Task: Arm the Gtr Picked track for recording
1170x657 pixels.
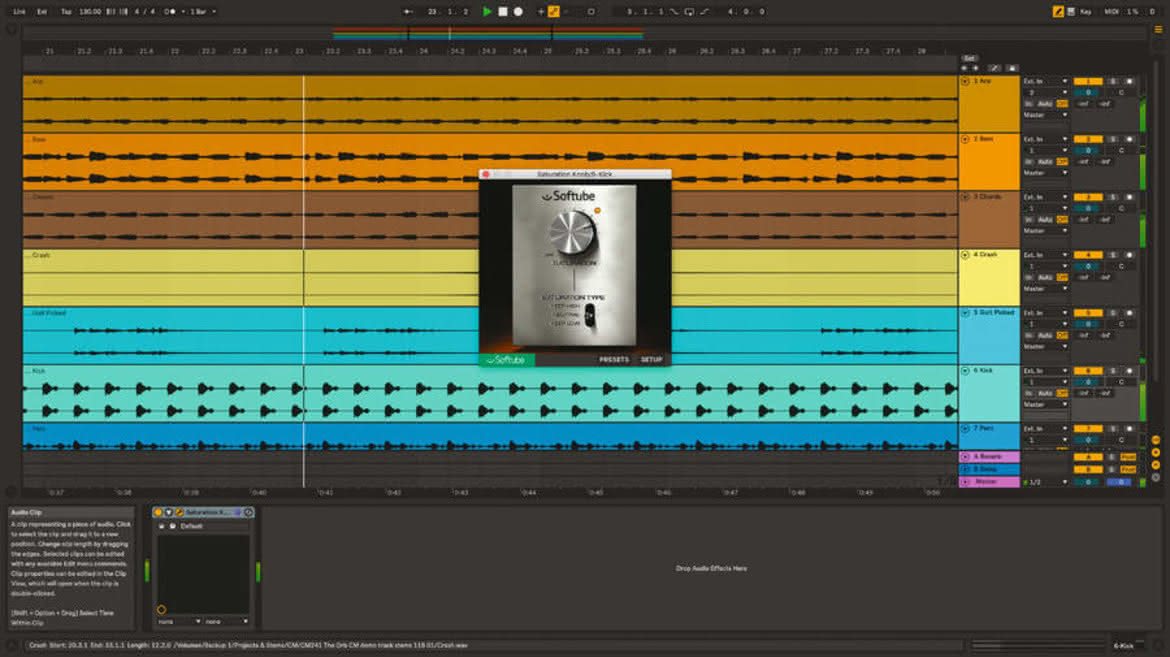Action: pos(1129,312)
